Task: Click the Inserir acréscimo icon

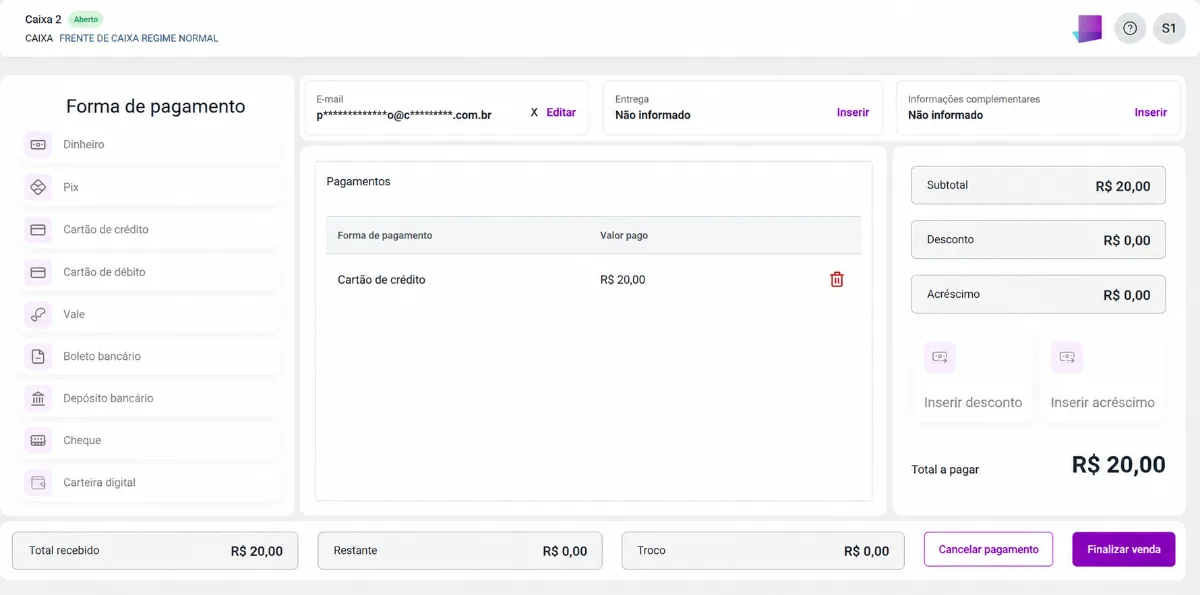Action: pos(1067,357)
